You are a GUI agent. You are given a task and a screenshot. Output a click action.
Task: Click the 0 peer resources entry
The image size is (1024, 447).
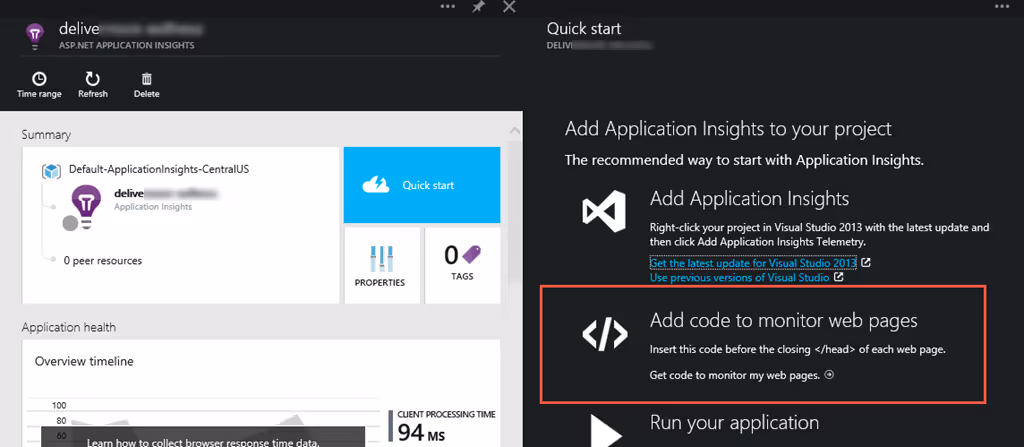(103, 260)
